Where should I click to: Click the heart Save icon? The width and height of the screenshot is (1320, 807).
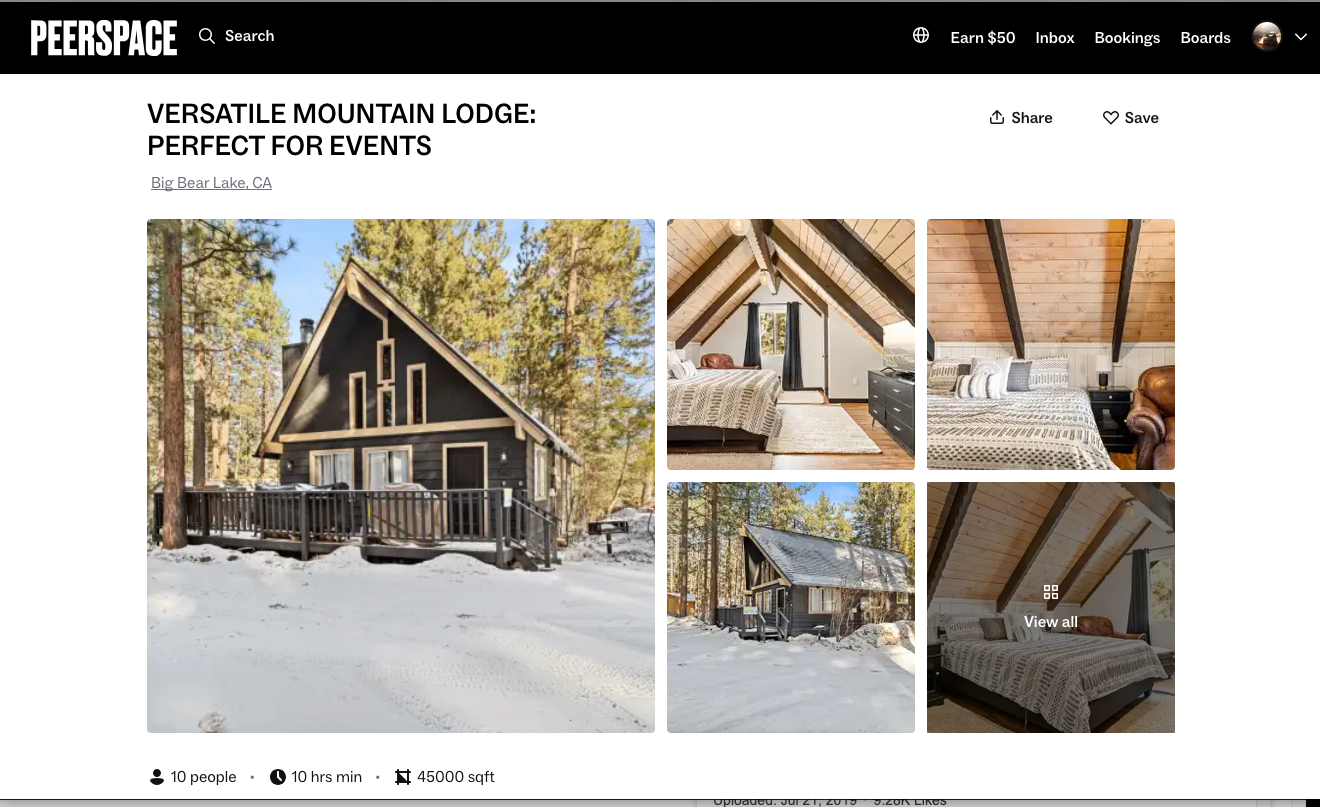tap(1110, 118)
